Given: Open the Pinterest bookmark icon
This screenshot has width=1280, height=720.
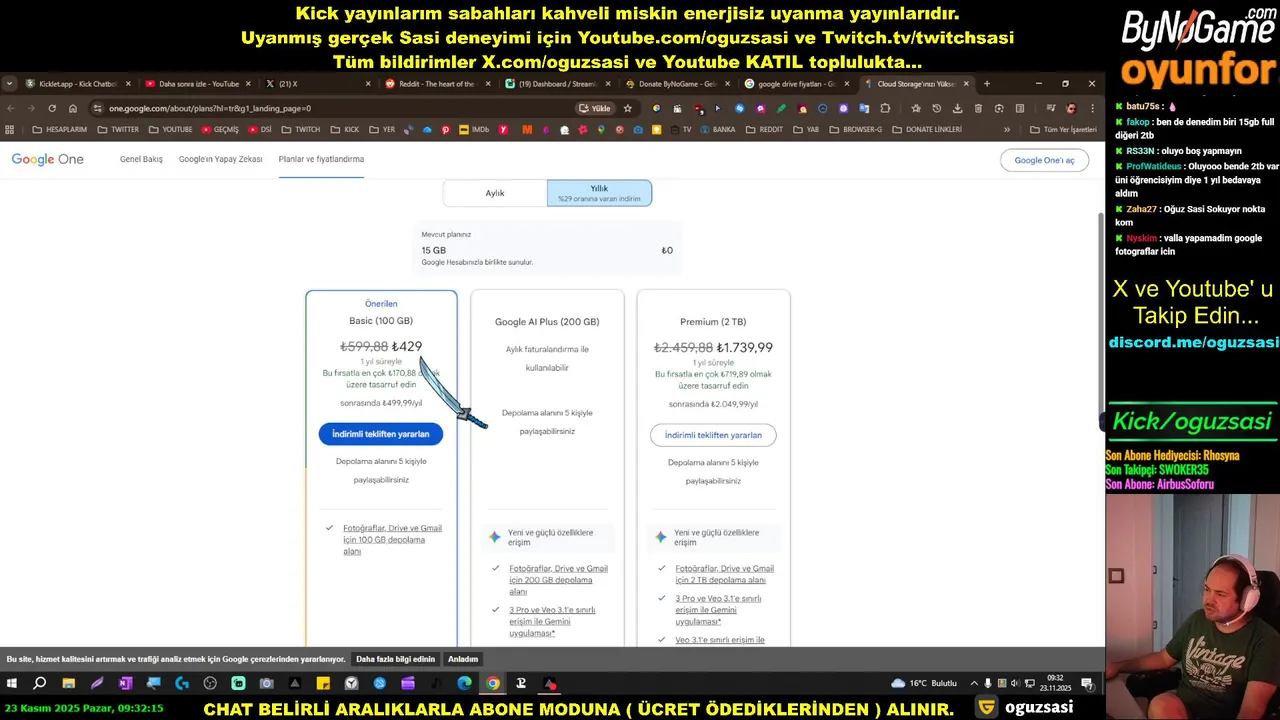Looking at the screenshot, I should pos(446,129).
